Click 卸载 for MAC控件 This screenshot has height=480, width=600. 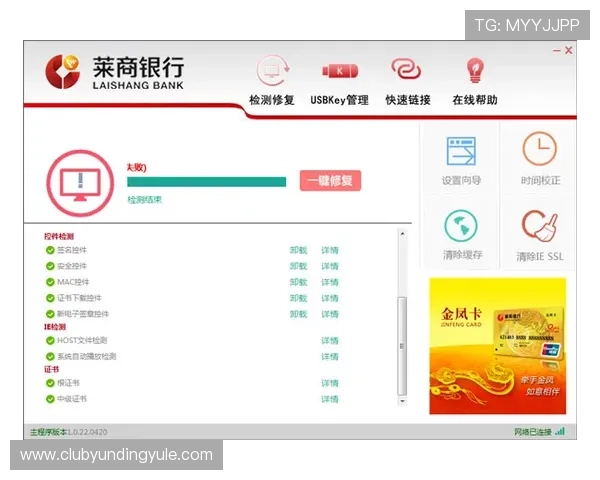coord(298,282)
